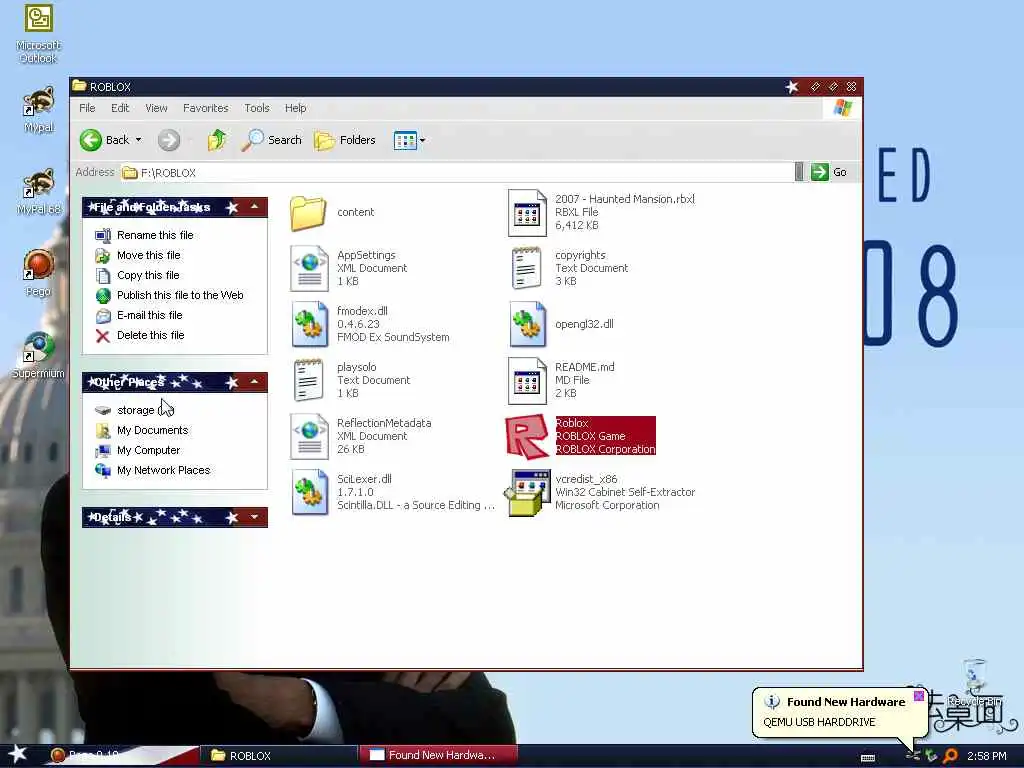Collapse the Other Places panel

[x=255, y=382]
